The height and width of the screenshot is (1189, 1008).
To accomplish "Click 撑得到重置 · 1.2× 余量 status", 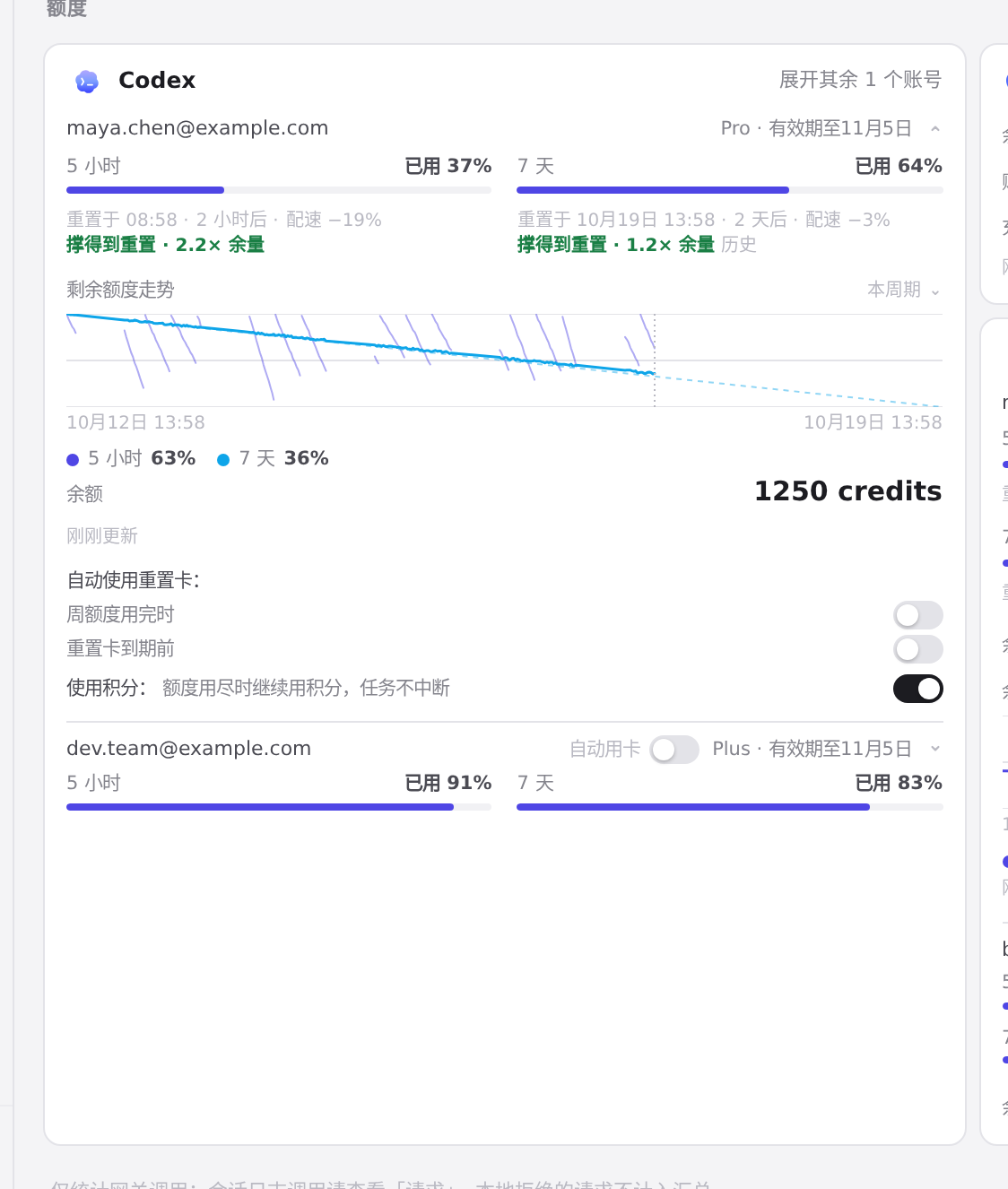I will (x=616, y=245).
